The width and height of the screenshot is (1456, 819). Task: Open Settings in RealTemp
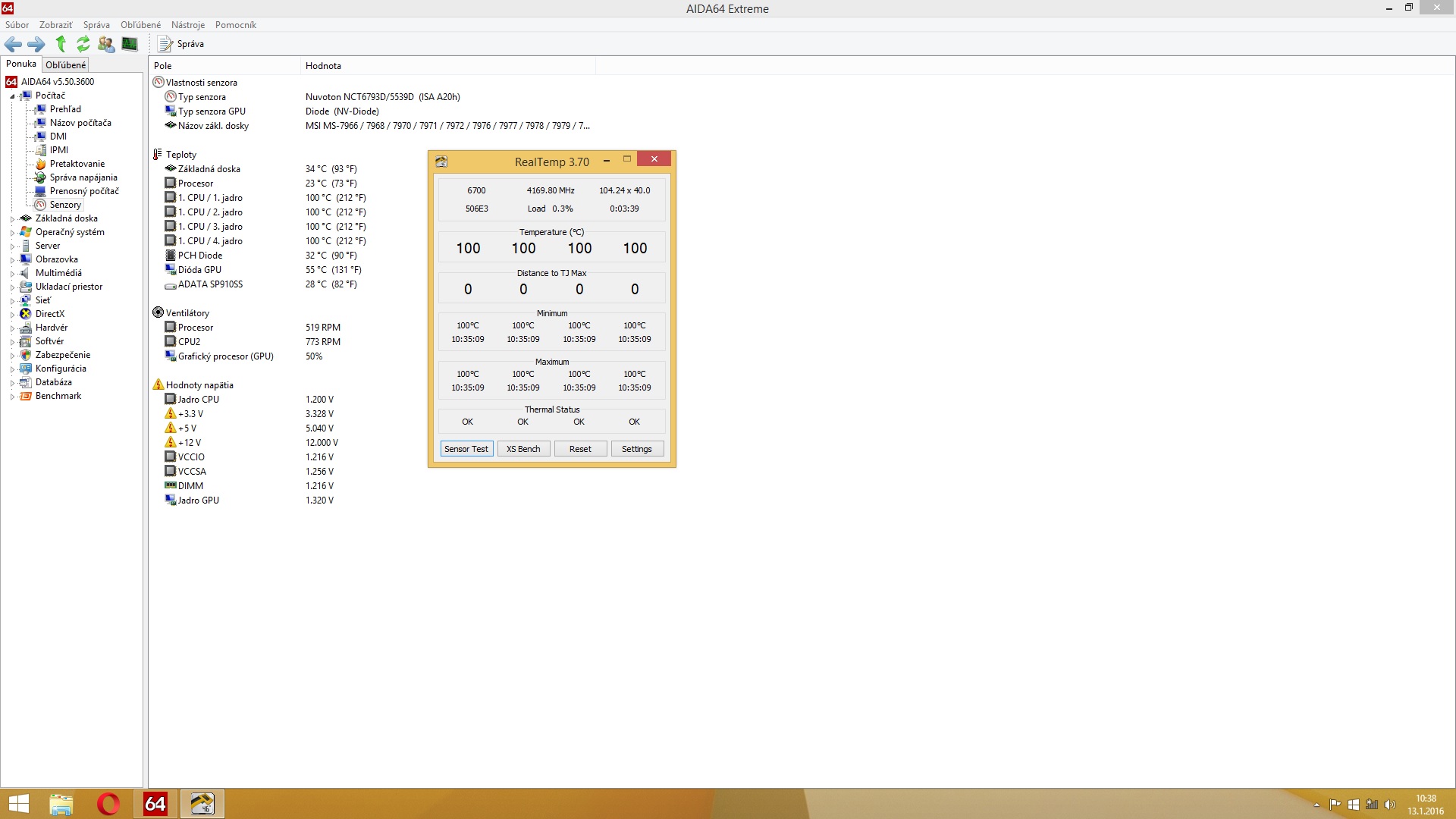coord(636,449)
